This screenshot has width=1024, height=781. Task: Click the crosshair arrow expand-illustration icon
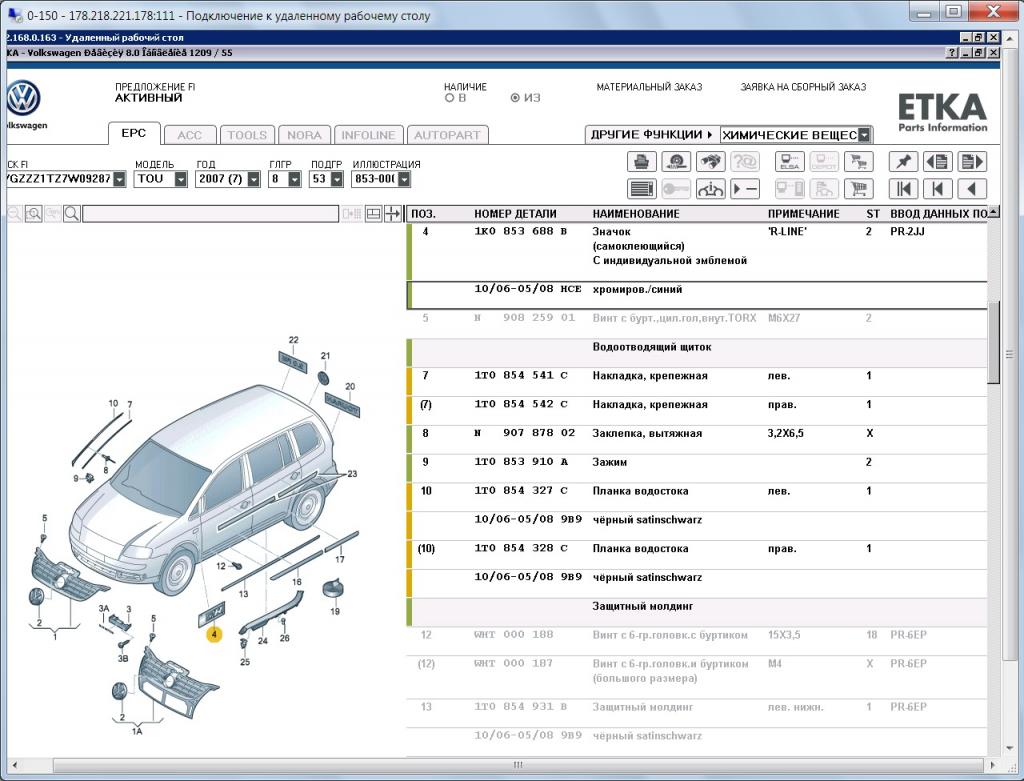coord(392,214)
